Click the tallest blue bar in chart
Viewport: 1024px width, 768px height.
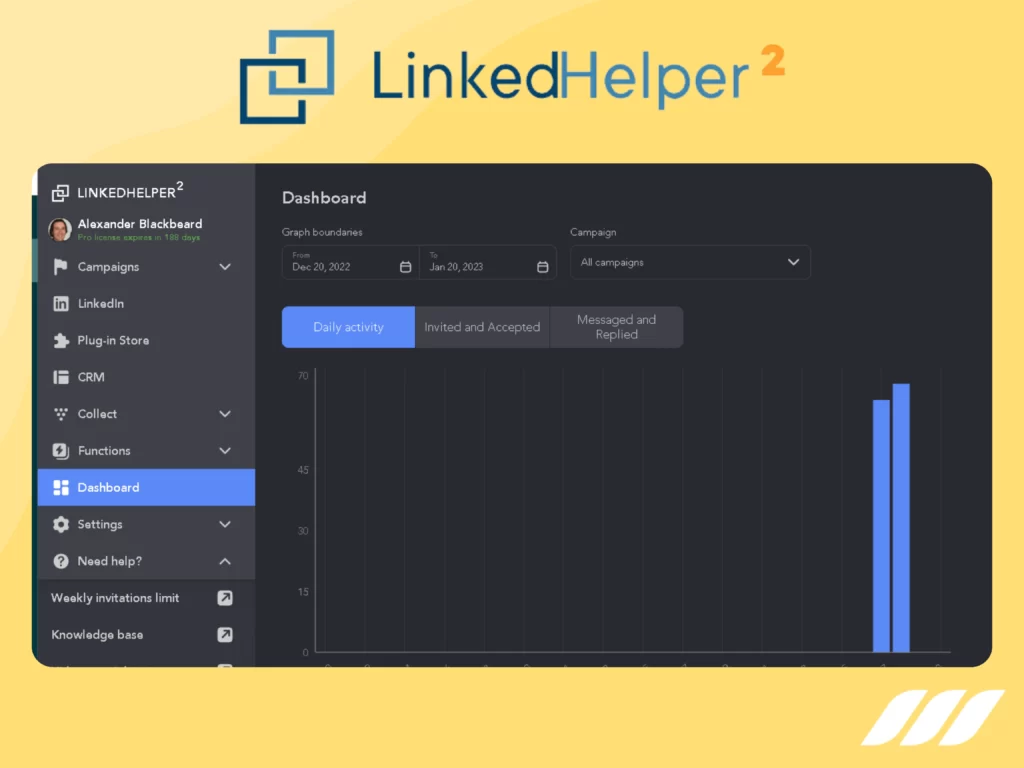point(901,518)
